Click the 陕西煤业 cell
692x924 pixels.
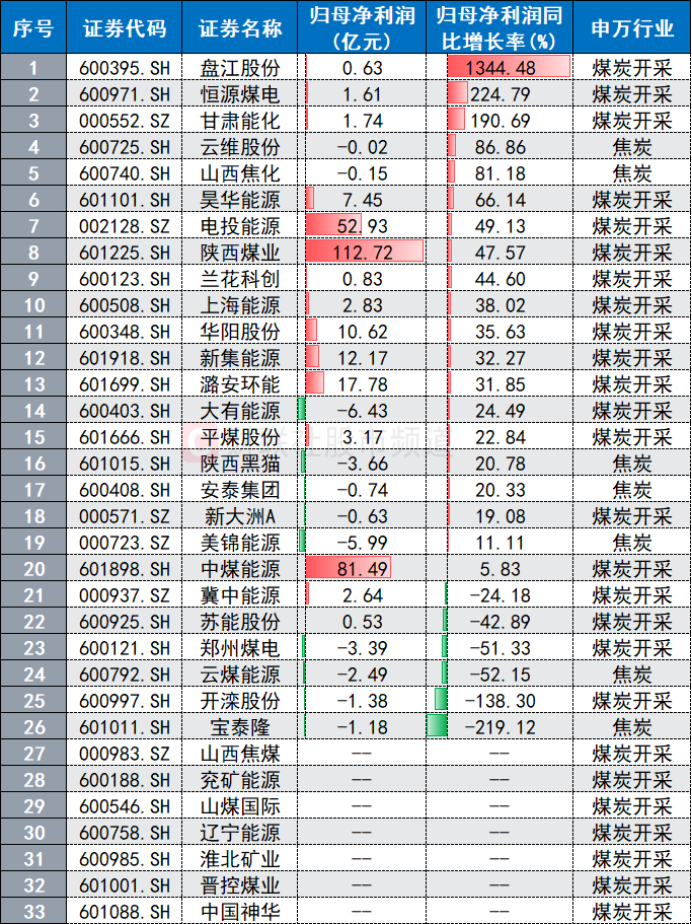pos(239,252)
